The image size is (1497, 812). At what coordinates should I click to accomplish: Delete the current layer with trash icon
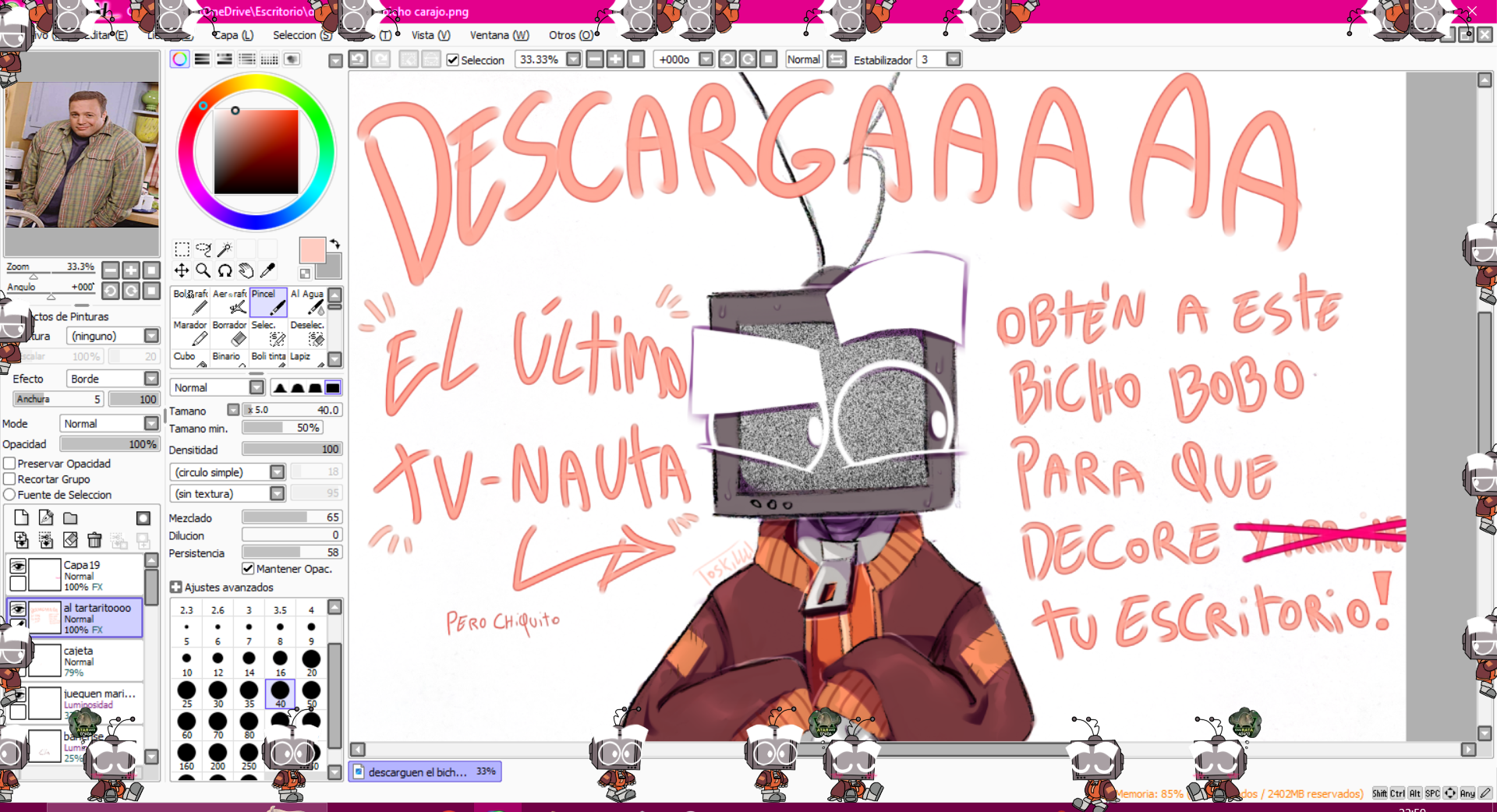coord(94,540)
